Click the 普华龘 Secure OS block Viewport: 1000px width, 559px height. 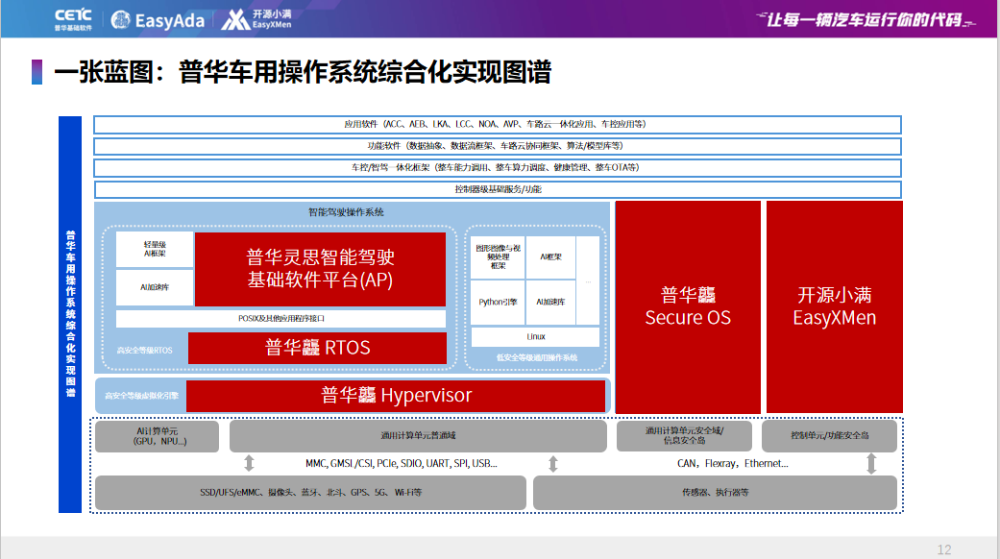click(688, 307)
